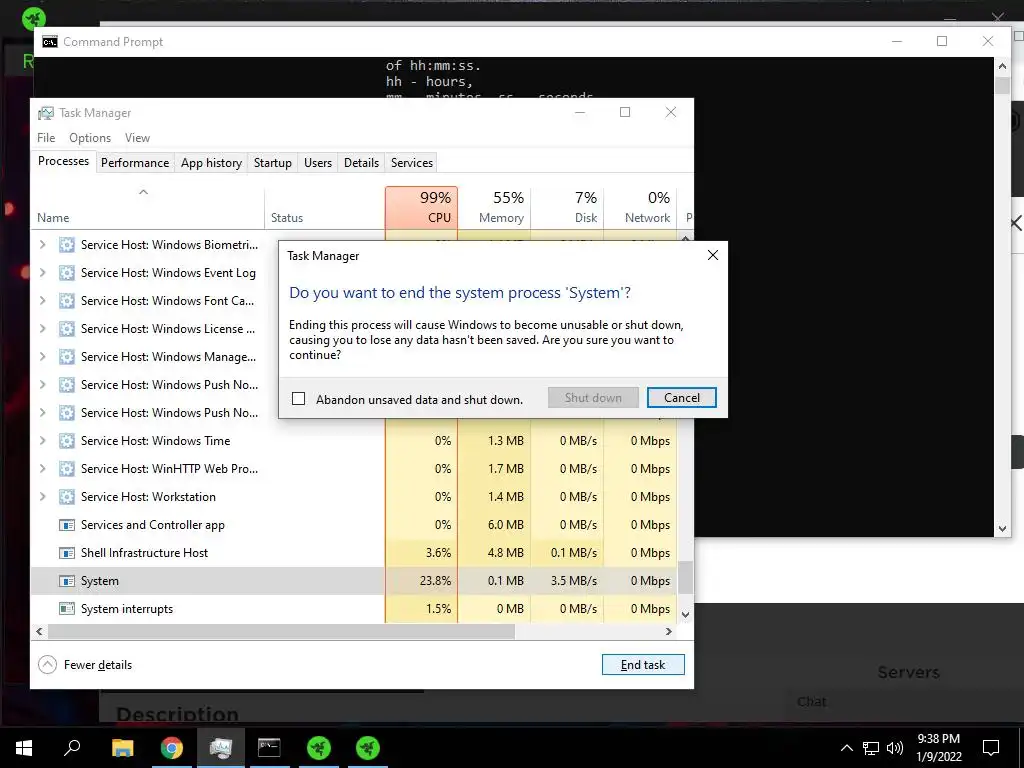The width and height of the screenshot is (1024, 768).
Task: Click the End task button
Action: (x=643, y=665)
